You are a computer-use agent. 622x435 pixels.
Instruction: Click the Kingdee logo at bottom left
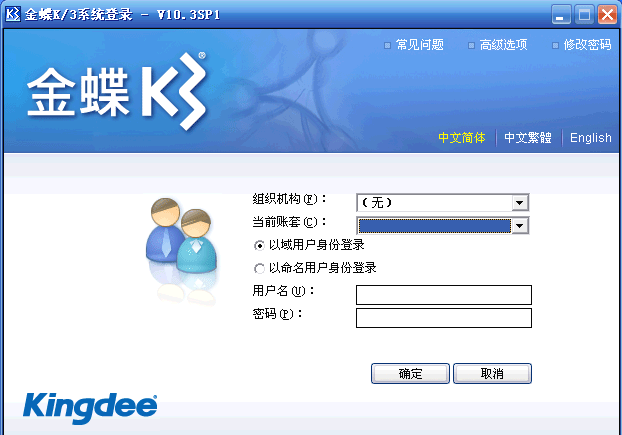[90, 408]
